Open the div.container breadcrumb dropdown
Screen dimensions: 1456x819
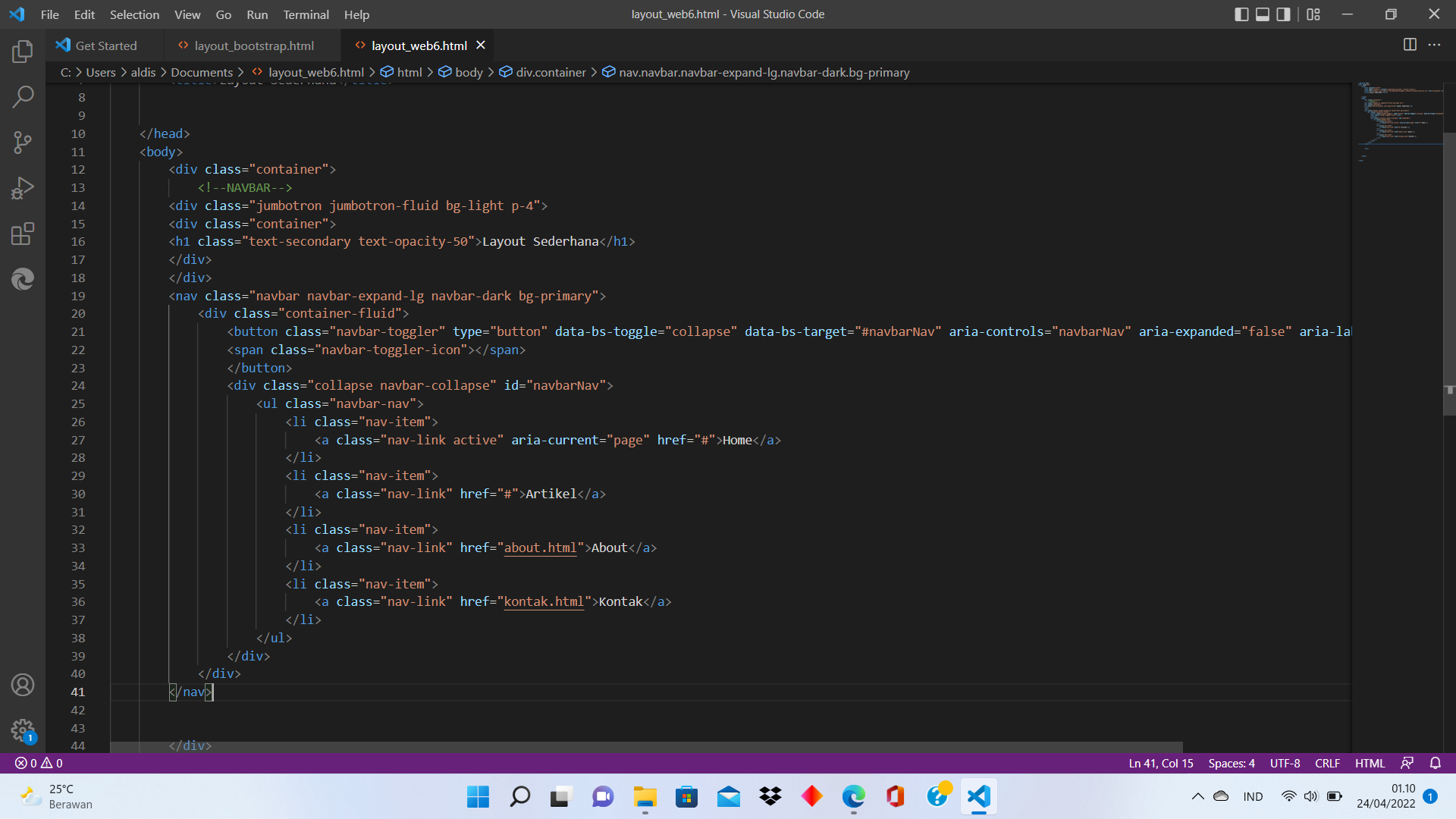[x=551, y=72]
